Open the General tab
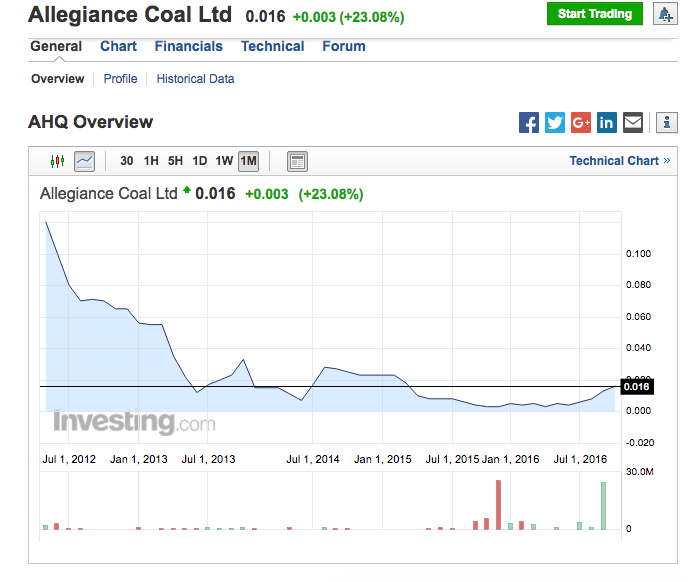 pyautogui.click(x=56, y=46)
